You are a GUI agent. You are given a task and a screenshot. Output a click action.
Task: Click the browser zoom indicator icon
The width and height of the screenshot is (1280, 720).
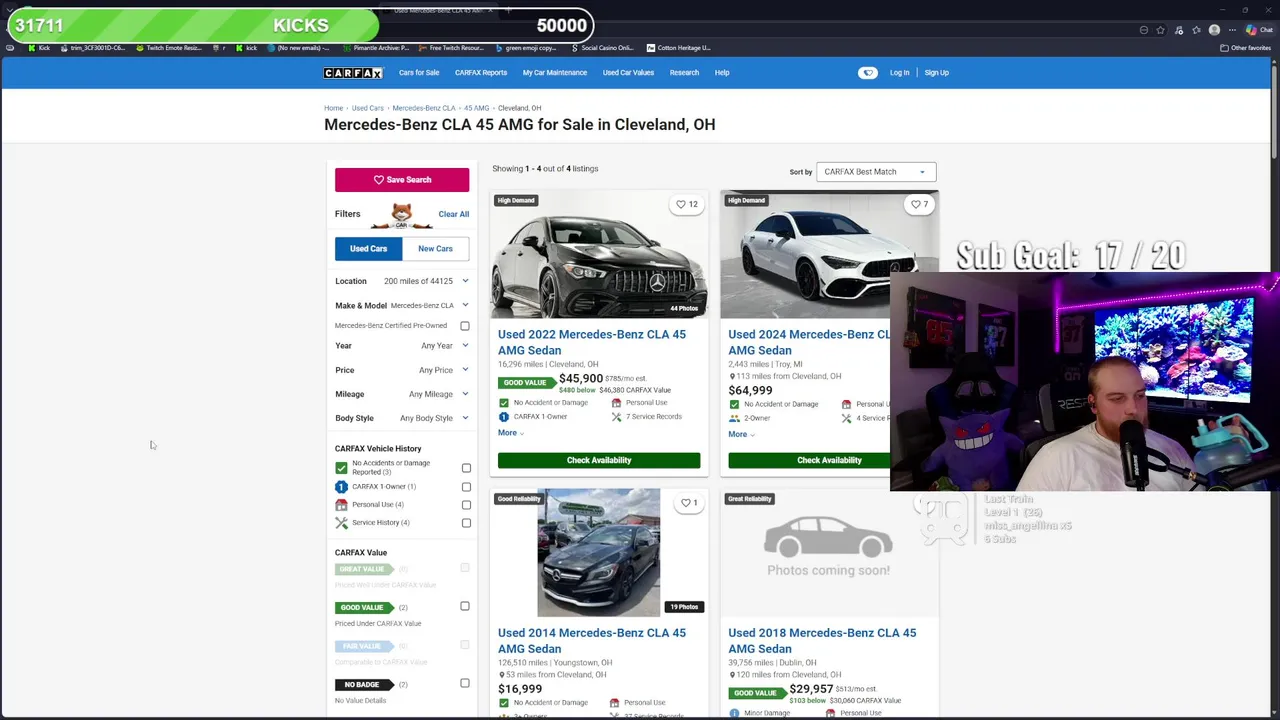[1144, 30]
